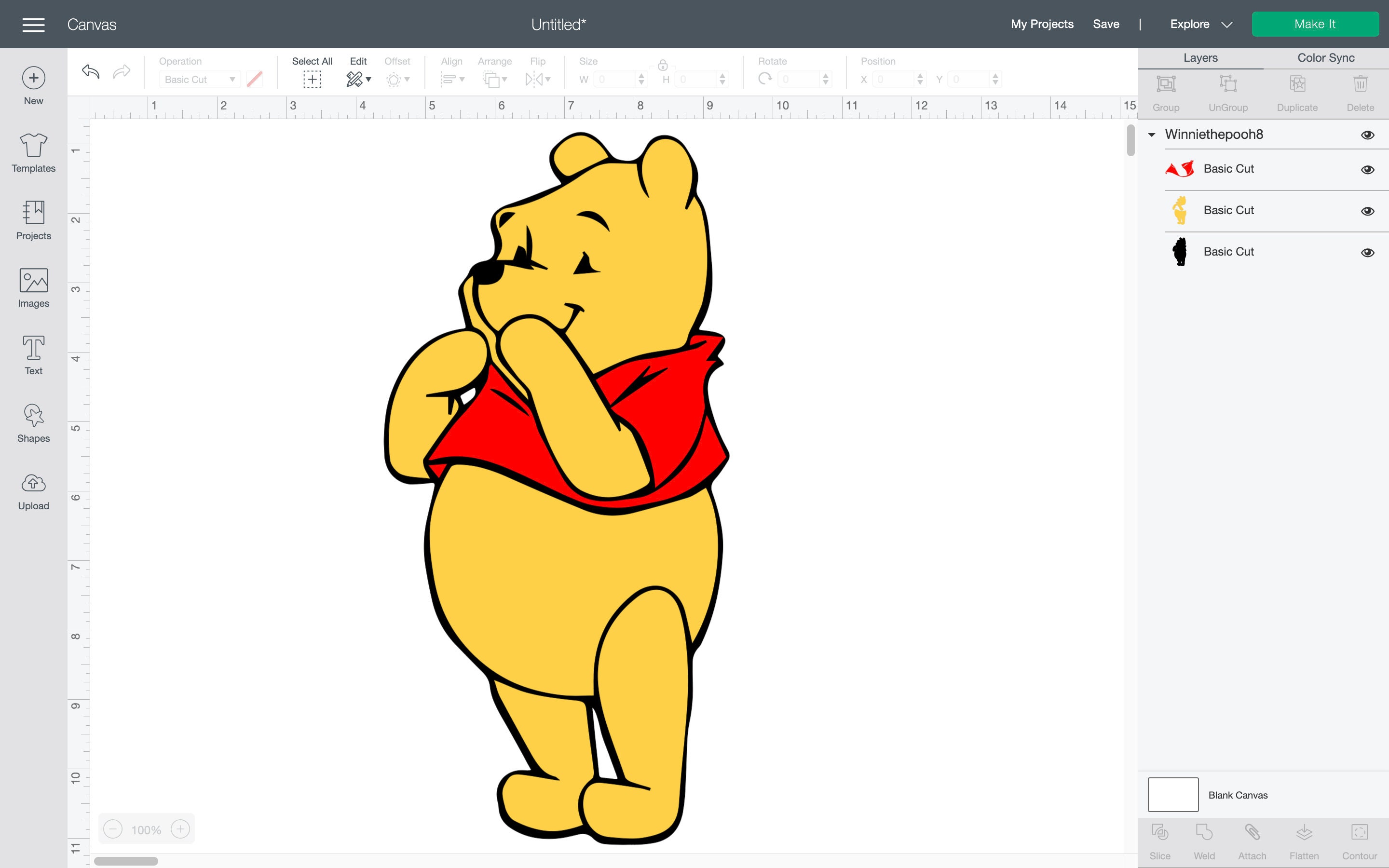Screen dimensions: 1389x868
Task: Zoom out with the minus button
Action: 113,829
